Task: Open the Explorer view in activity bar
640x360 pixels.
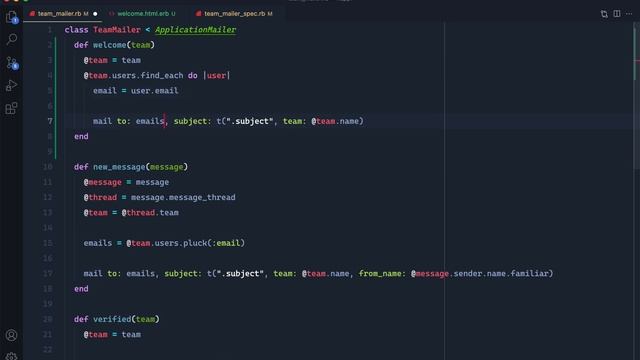Action: click(x=11, y=17)
